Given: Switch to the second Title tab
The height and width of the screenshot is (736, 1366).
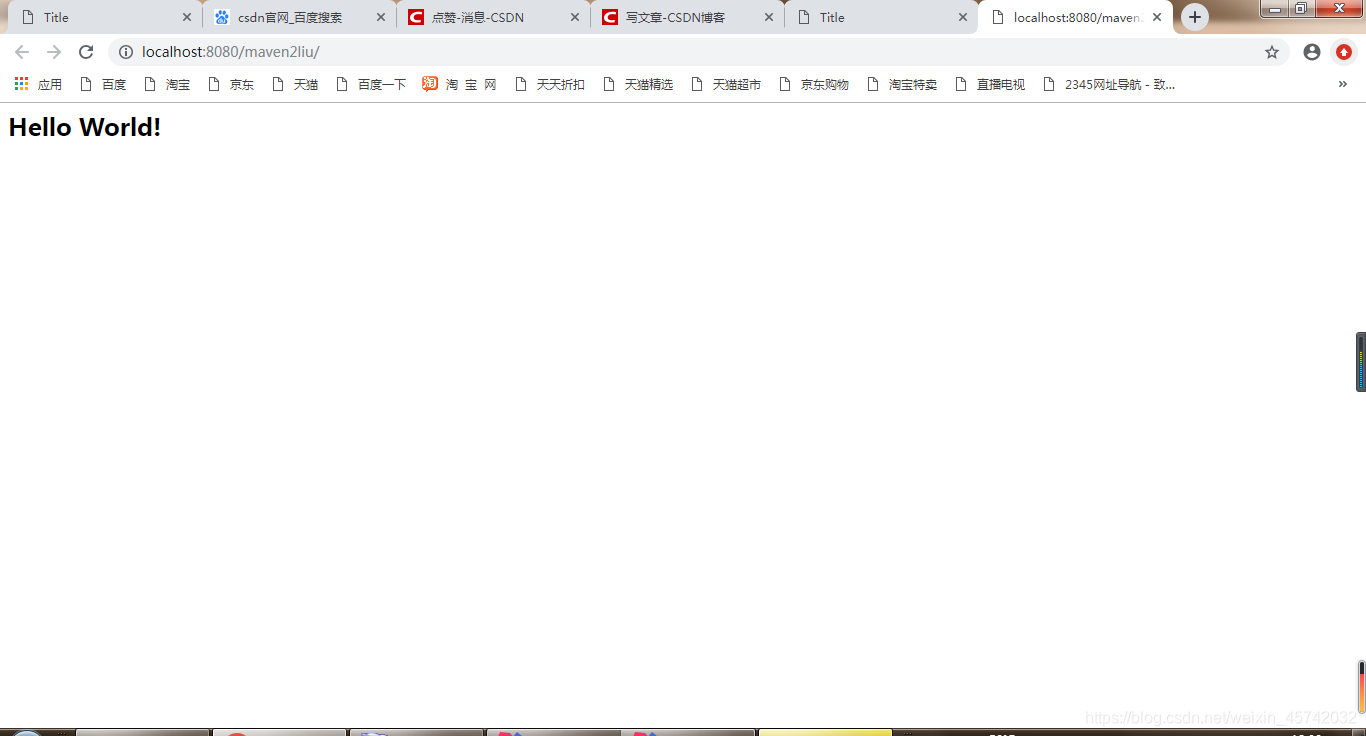Looking at the screenshot, I should (880, 17).
